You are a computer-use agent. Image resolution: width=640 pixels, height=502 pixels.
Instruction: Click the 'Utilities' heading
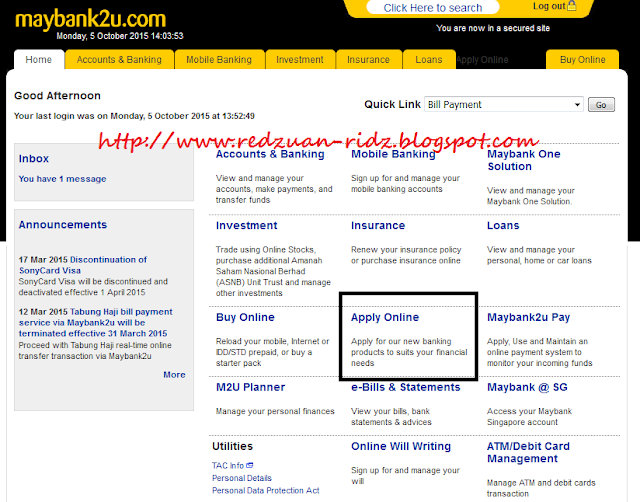point(232,446)
